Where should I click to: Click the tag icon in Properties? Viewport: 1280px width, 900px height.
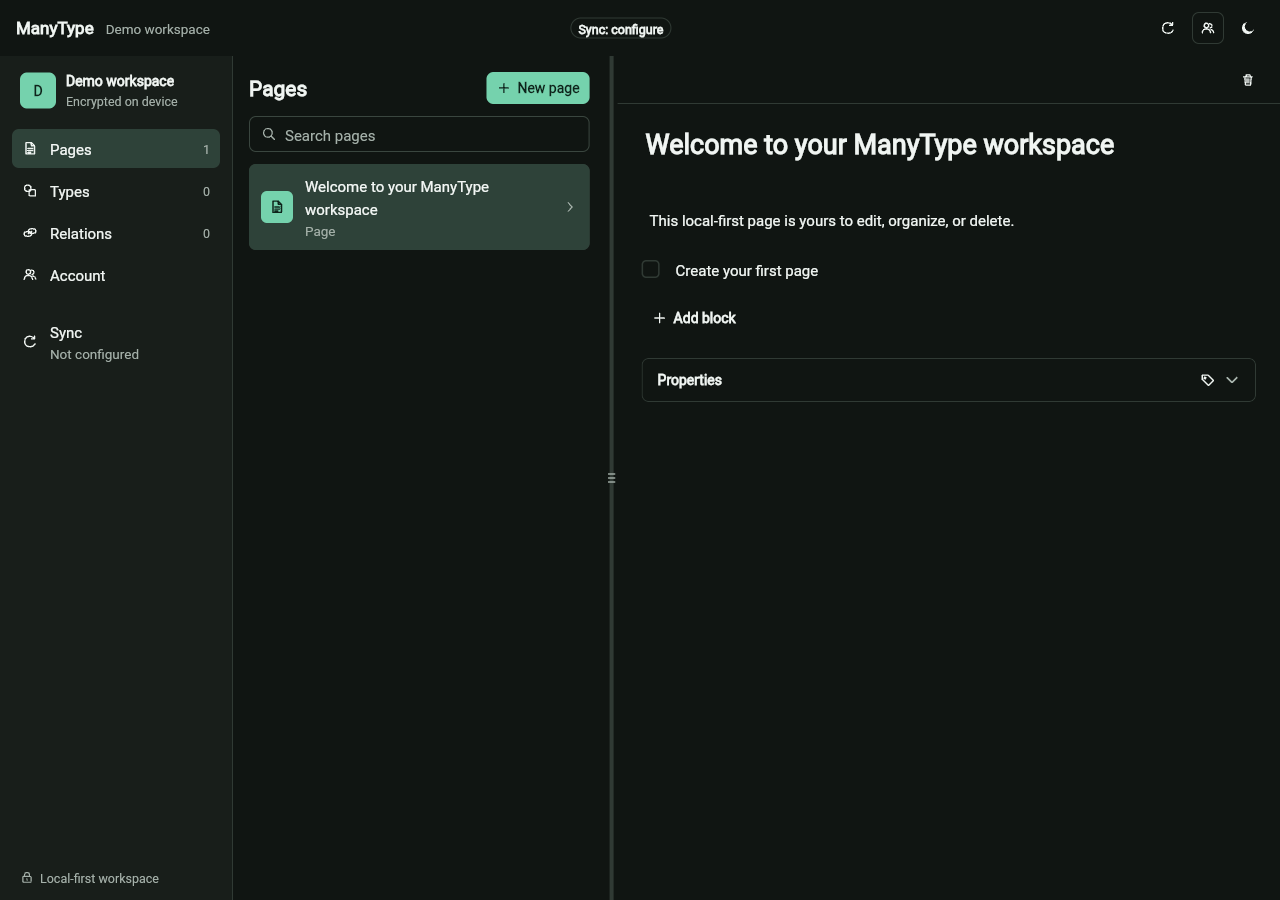[1207, 380]
